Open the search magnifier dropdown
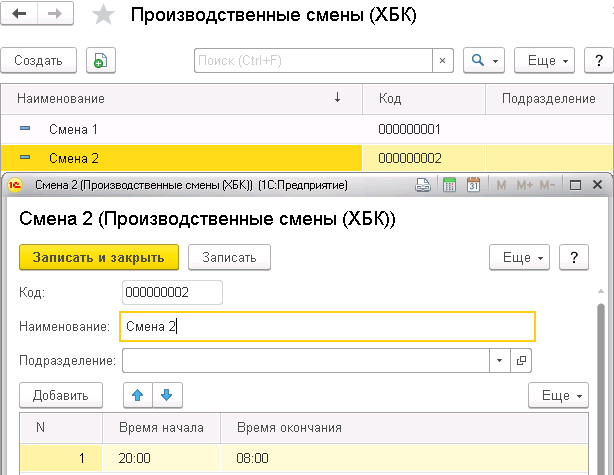Screen dimensions: 614x475 click(485, 61)
